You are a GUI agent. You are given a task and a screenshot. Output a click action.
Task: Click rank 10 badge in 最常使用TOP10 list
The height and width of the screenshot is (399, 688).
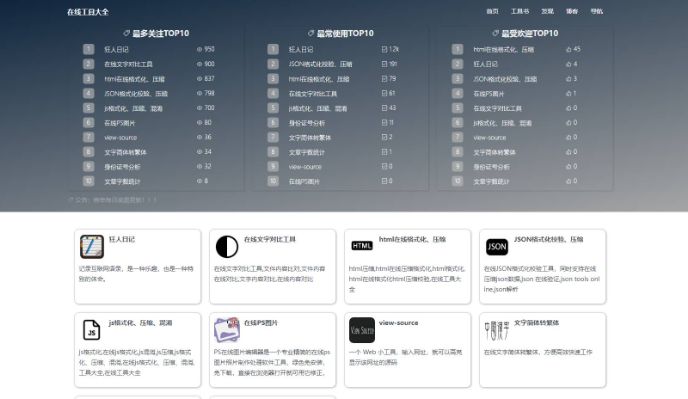[x=273, y=181]
